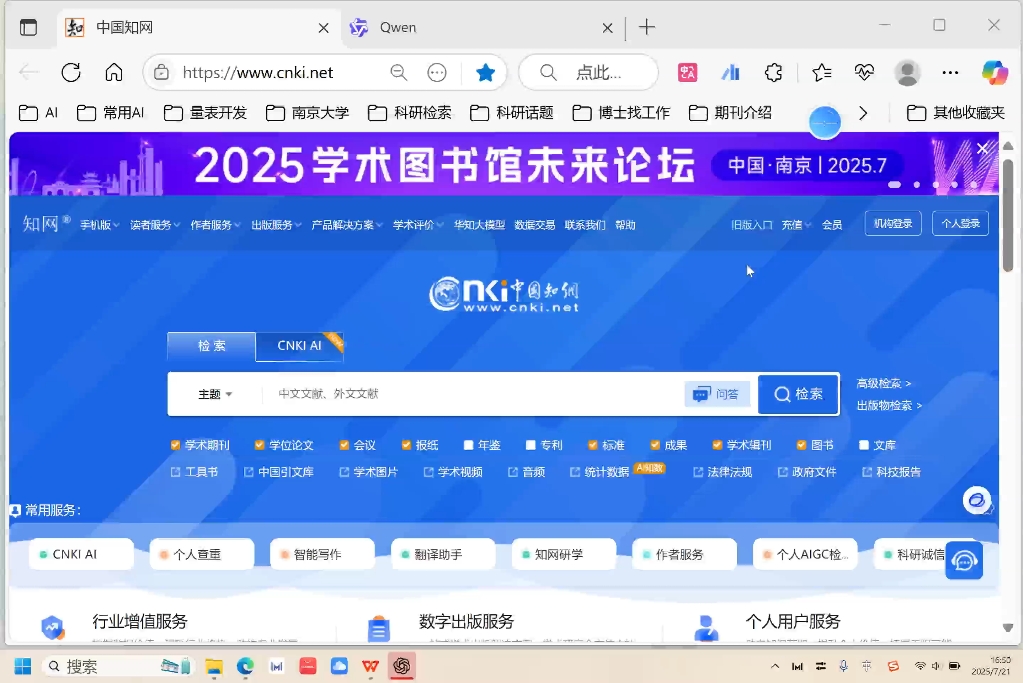
Task: Open File Explorer from taskbar
Action: pos(213,666)
